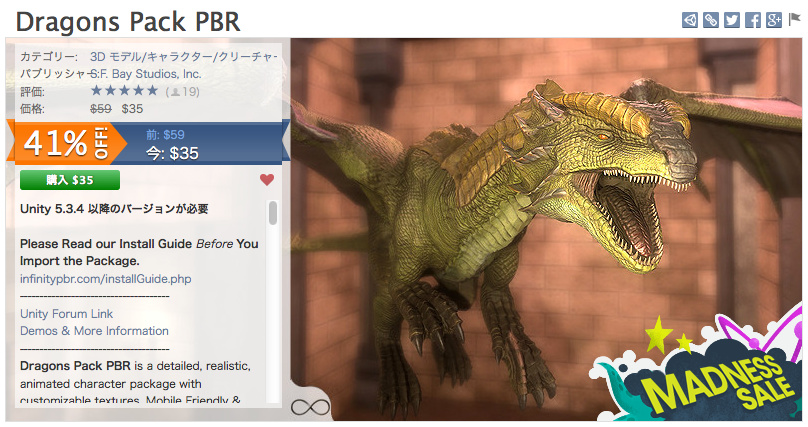
Task: Open in Unity icon at top right
Action: pyautogui.click(x=689, y=20)
